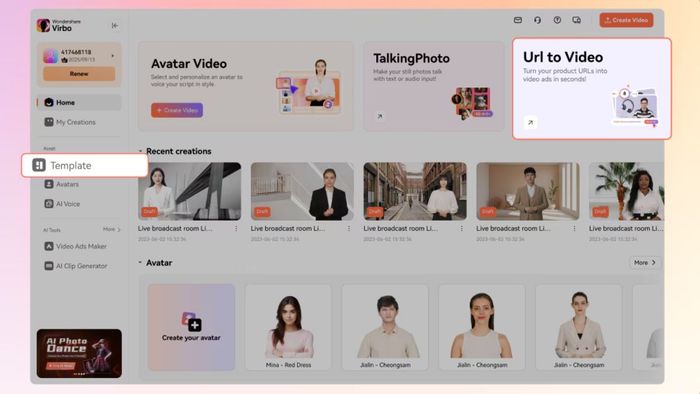700x394 pixels.
Task: Click the Draft badge on first creation
Action: (x=150, y=212)
